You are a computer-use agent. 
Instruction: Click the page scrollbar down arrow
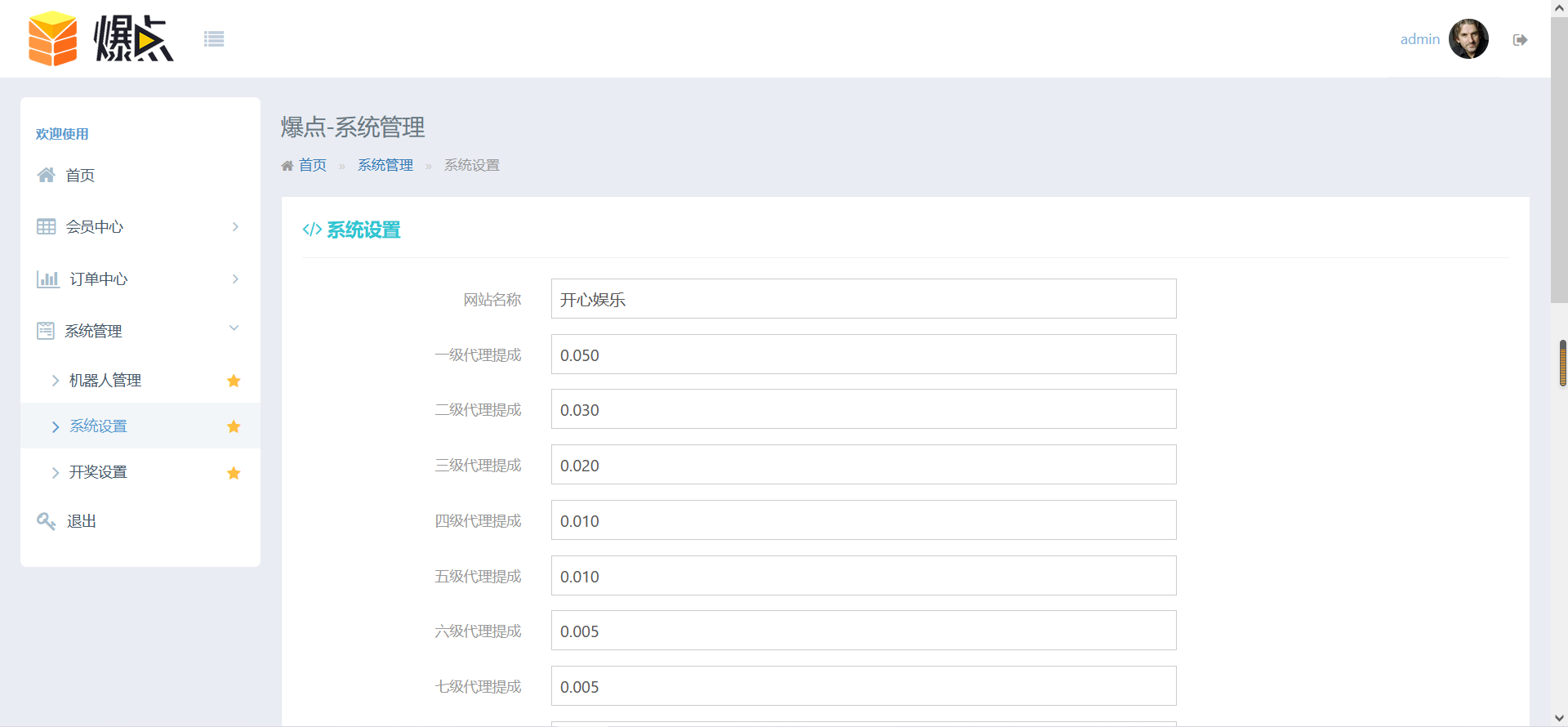1559,718
